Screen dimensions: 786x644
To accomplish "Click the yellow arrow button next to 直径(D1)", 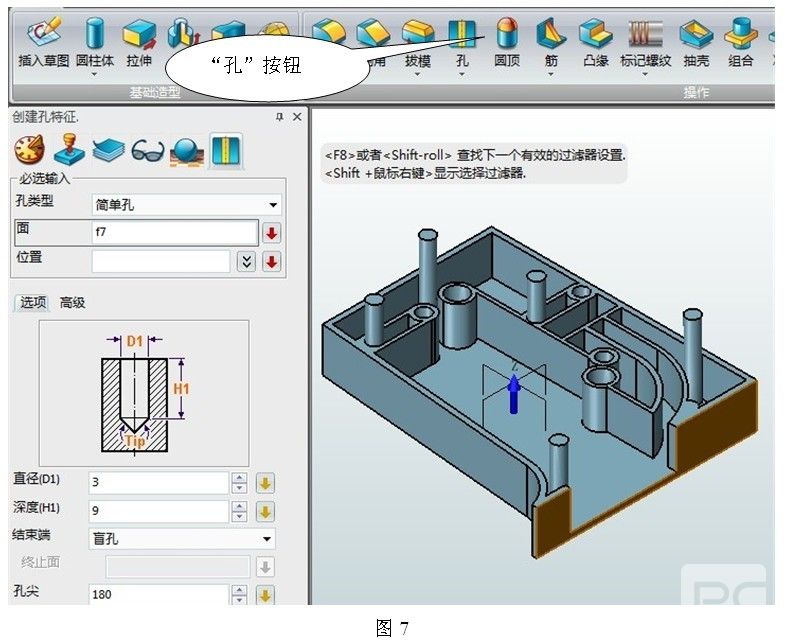I will [265, 483].
